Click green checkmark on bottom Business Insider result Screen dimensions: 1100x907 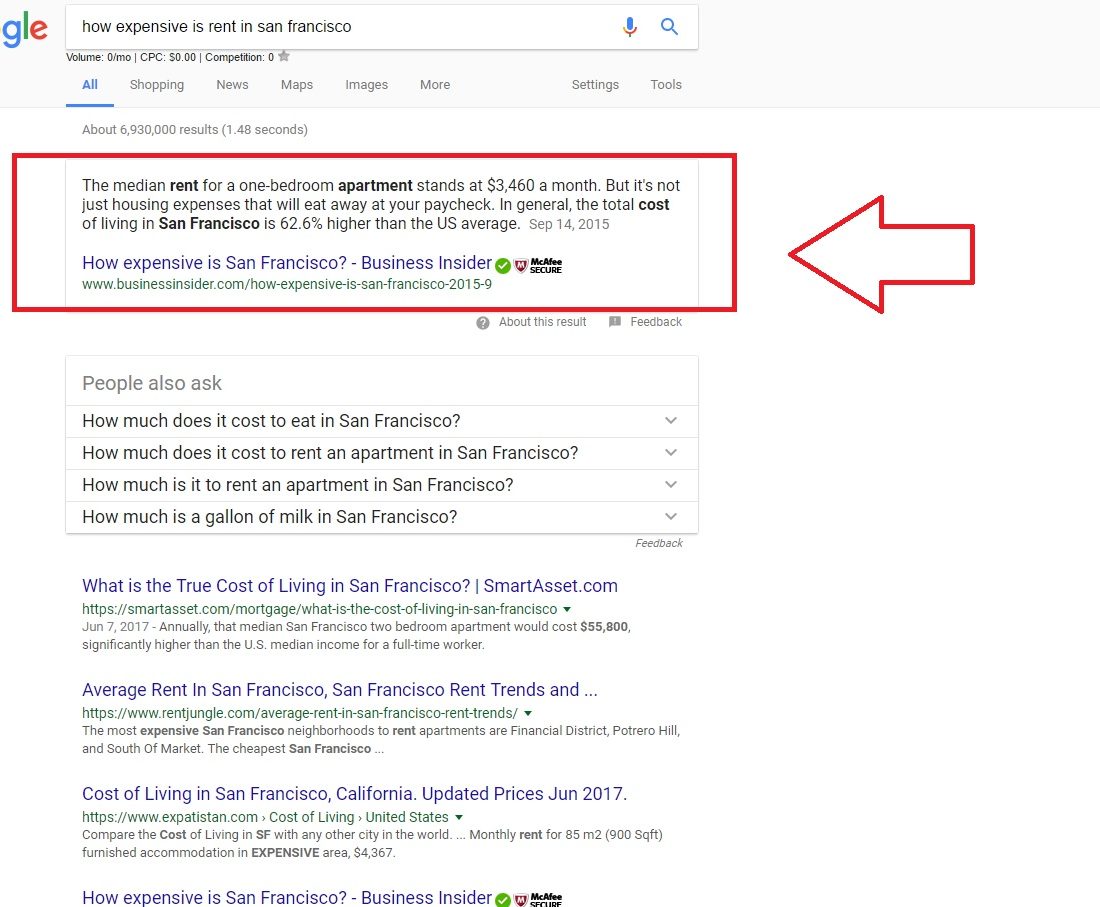click(503, 900)
